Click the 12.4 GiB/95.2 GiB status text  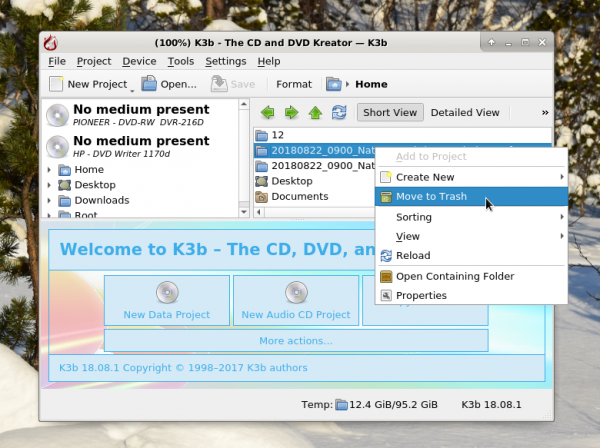click(393, 405)
